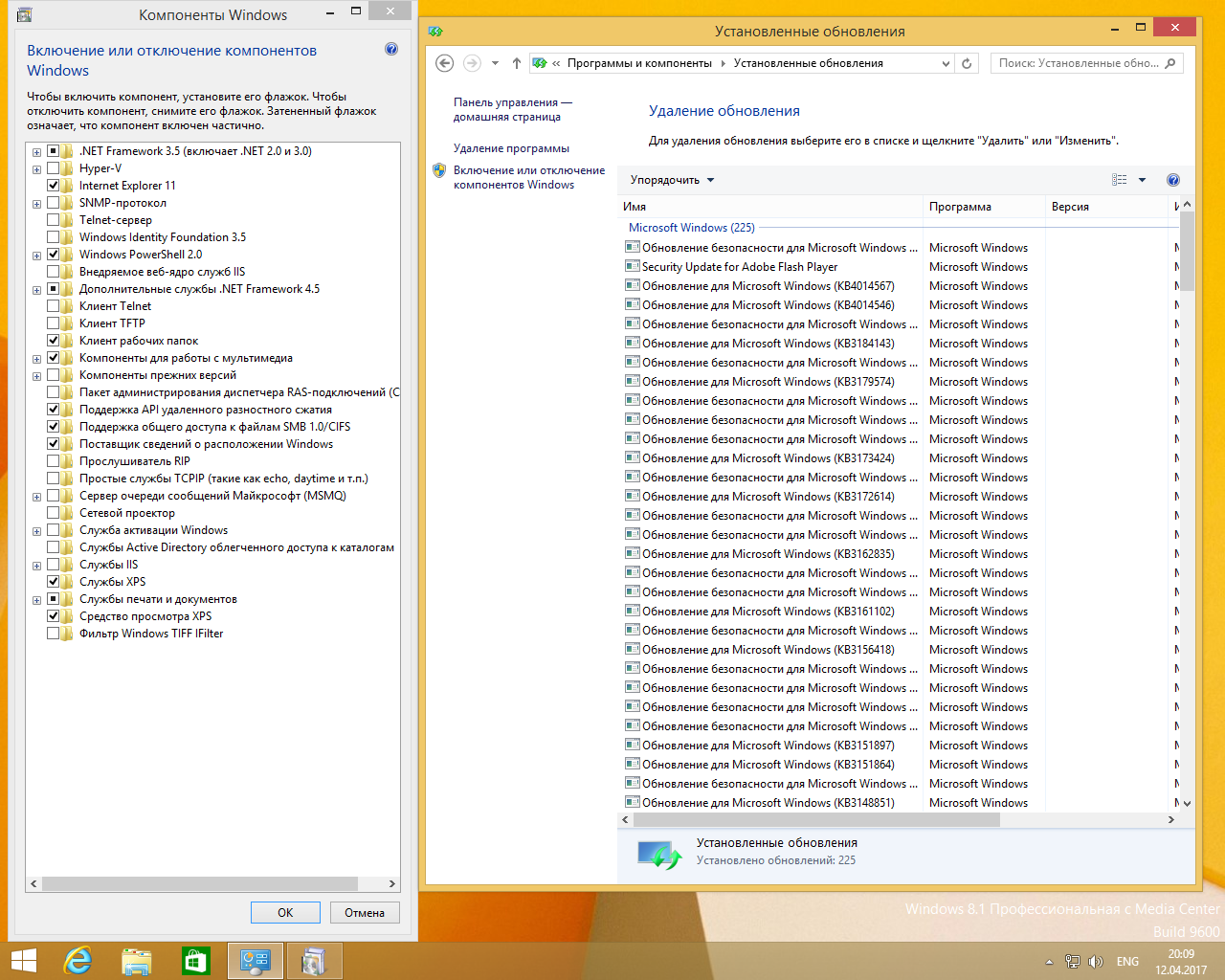Uncheck Клиент рабочих папок
The width and height of the screenshot is (1225, 980).
[x=54, y=341]
